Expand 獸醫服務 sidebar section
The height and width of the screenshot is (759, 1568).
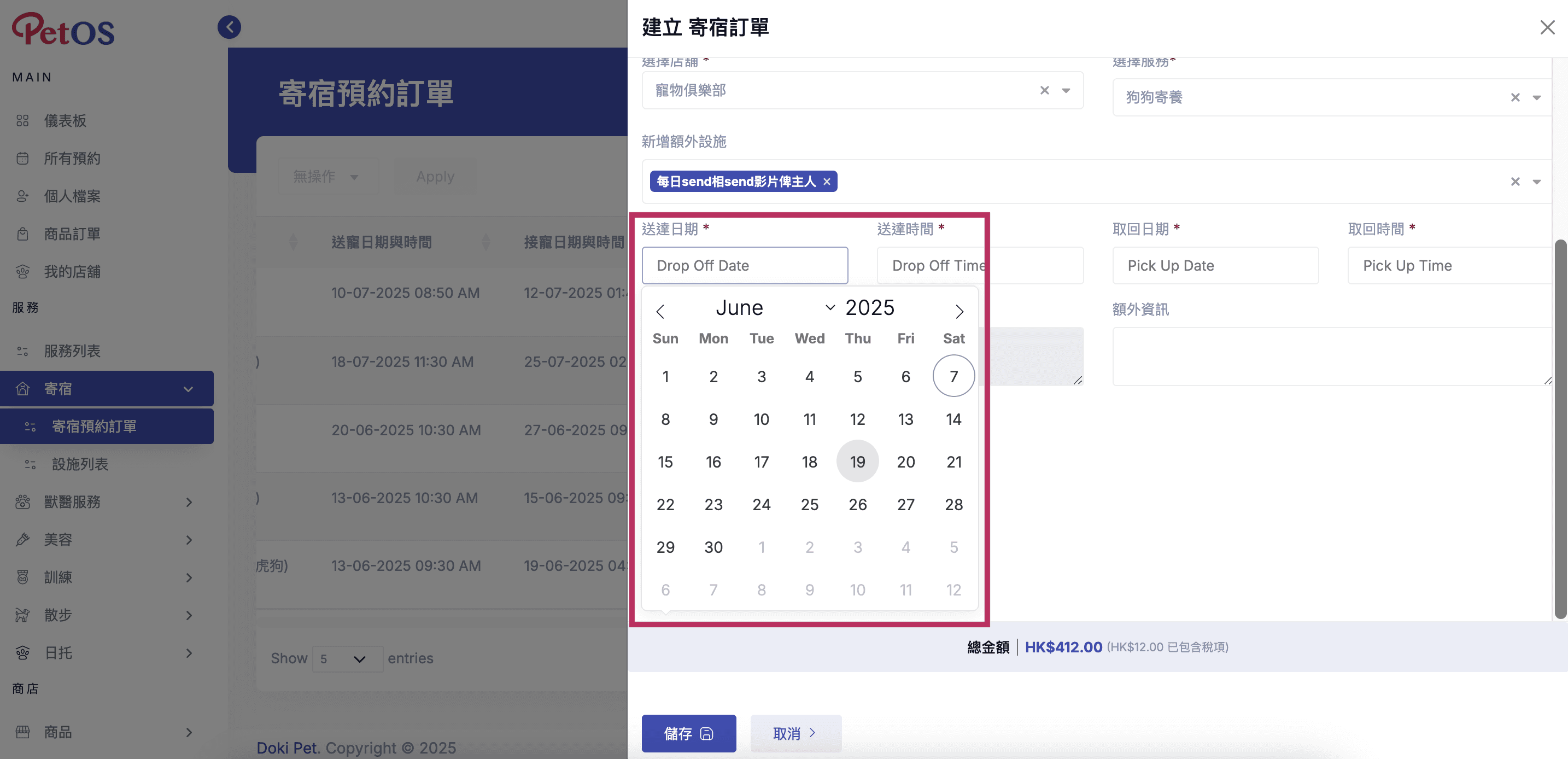[x=107, y=501]
